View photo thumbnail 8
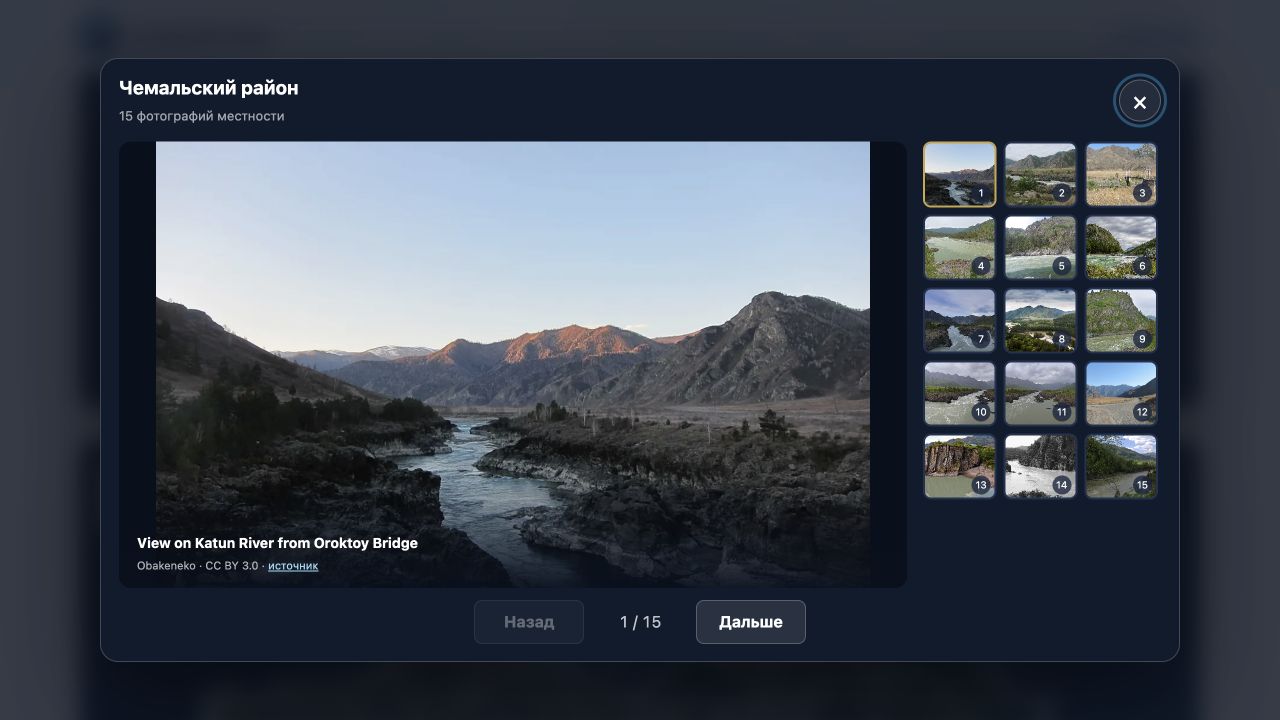The image size is (1280, 720). tap(1040, 320)
